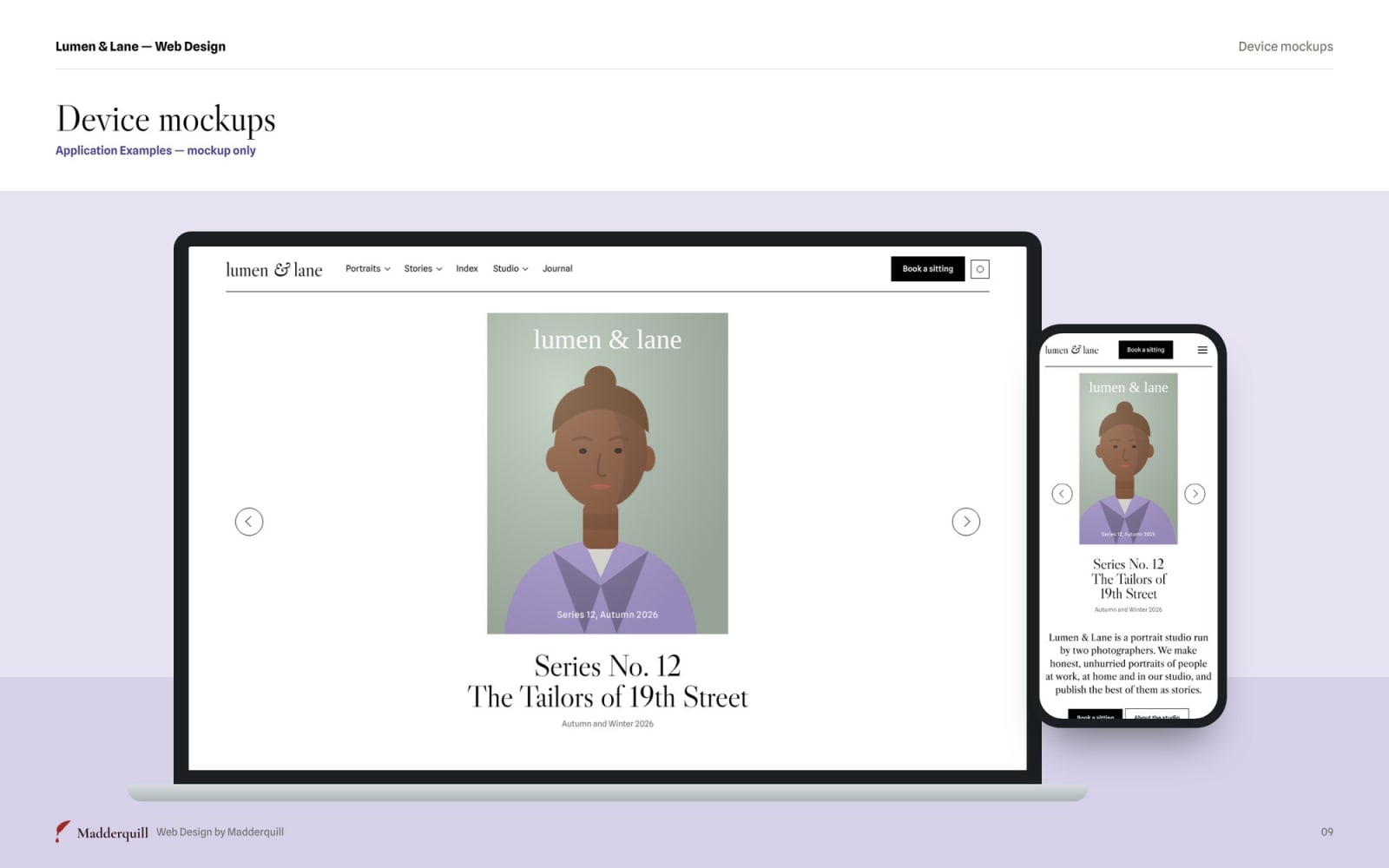Click 'Series 12, Autumn 2026' caption on laptop cover
Viewport: 1389px width, 868px height.
pos(608,615)
